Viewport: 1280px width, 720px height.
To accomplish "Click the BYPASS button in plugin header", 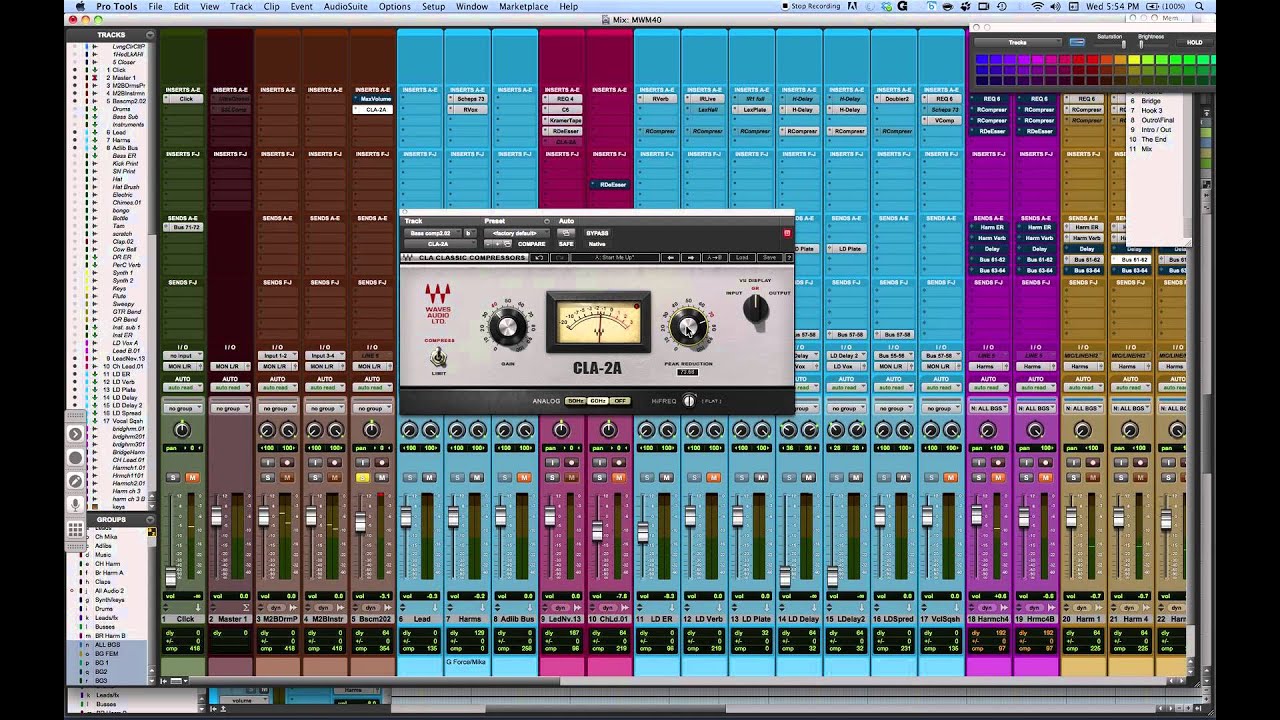I will [x=597, y=233].
